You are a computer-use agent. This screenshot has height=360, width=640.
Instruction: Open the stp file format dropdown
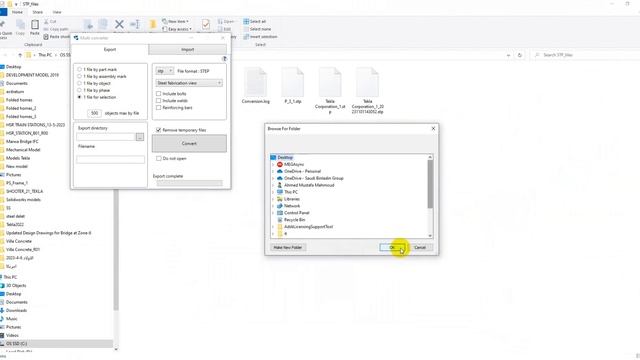(x=164, y=71)
